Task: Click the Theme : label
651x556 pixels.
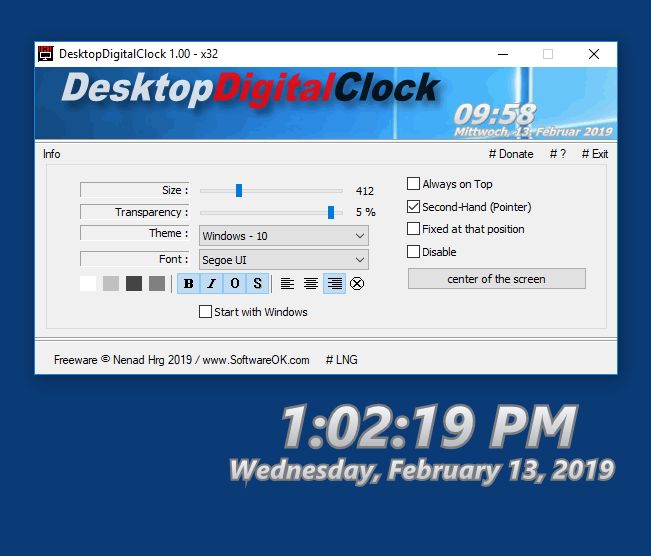Action: click(135, 233)
